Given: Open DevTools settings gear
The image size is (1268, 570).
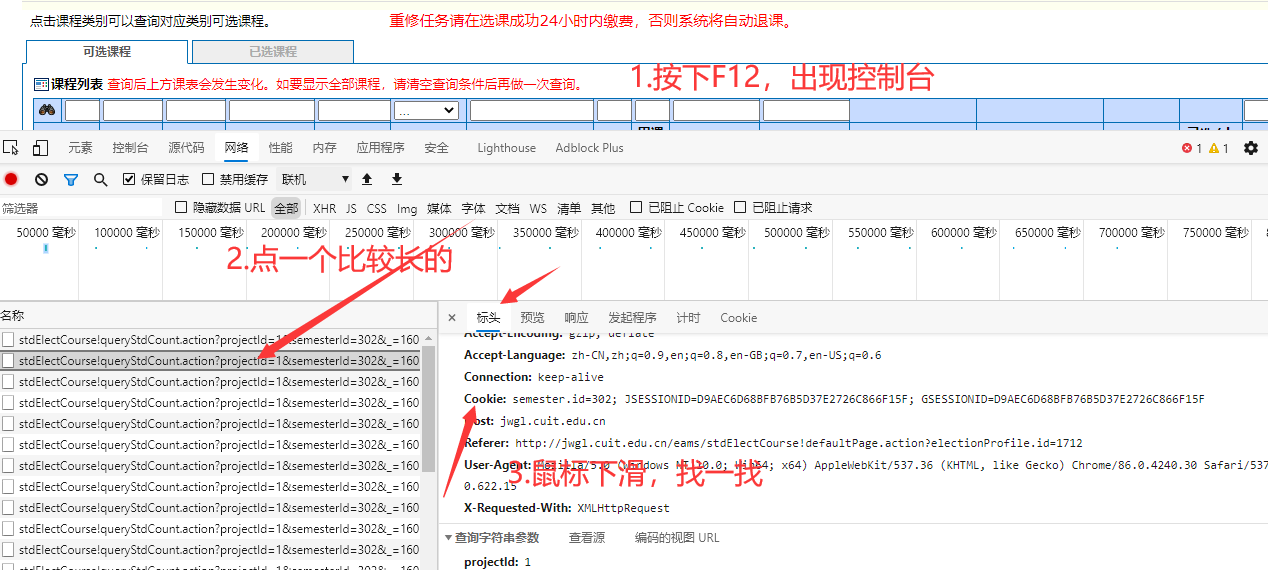Looking at the screenshot, I should point(1251,148).
